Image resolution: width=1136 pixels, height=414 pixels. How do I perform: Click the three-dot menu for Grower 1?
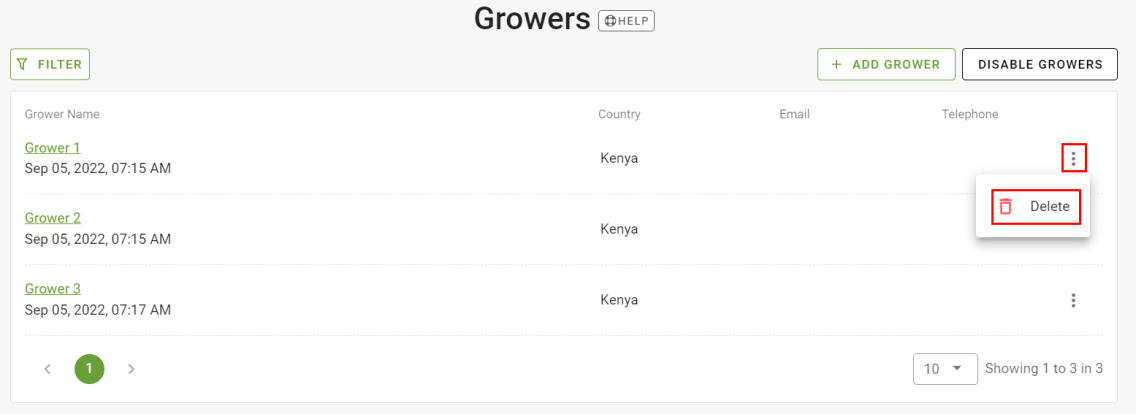tap(1074, 157)
